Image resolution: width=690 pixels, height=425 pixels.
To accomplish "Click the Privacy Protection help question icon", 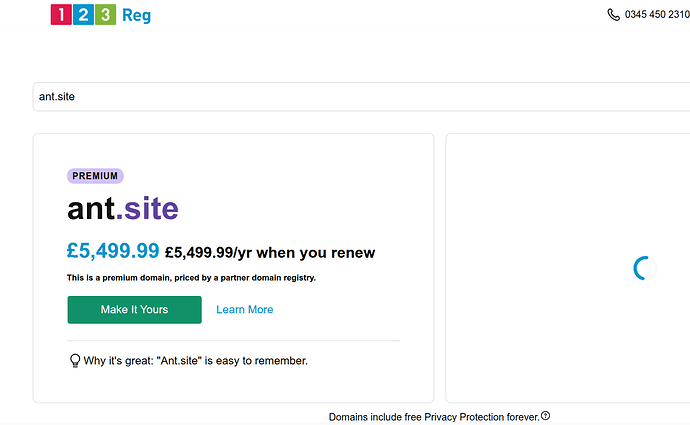I will [x=546, y=415].
